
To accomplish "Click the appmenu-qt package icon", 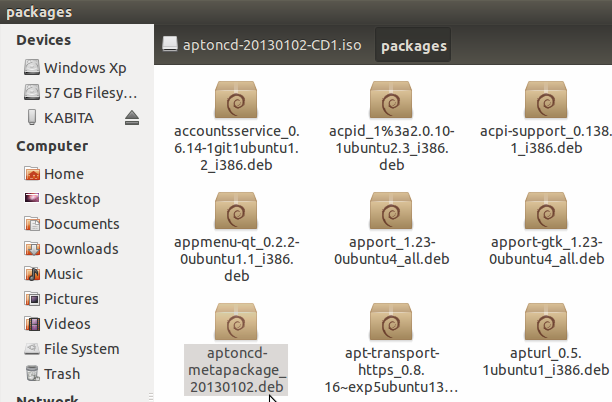I will tap(236, 212).
